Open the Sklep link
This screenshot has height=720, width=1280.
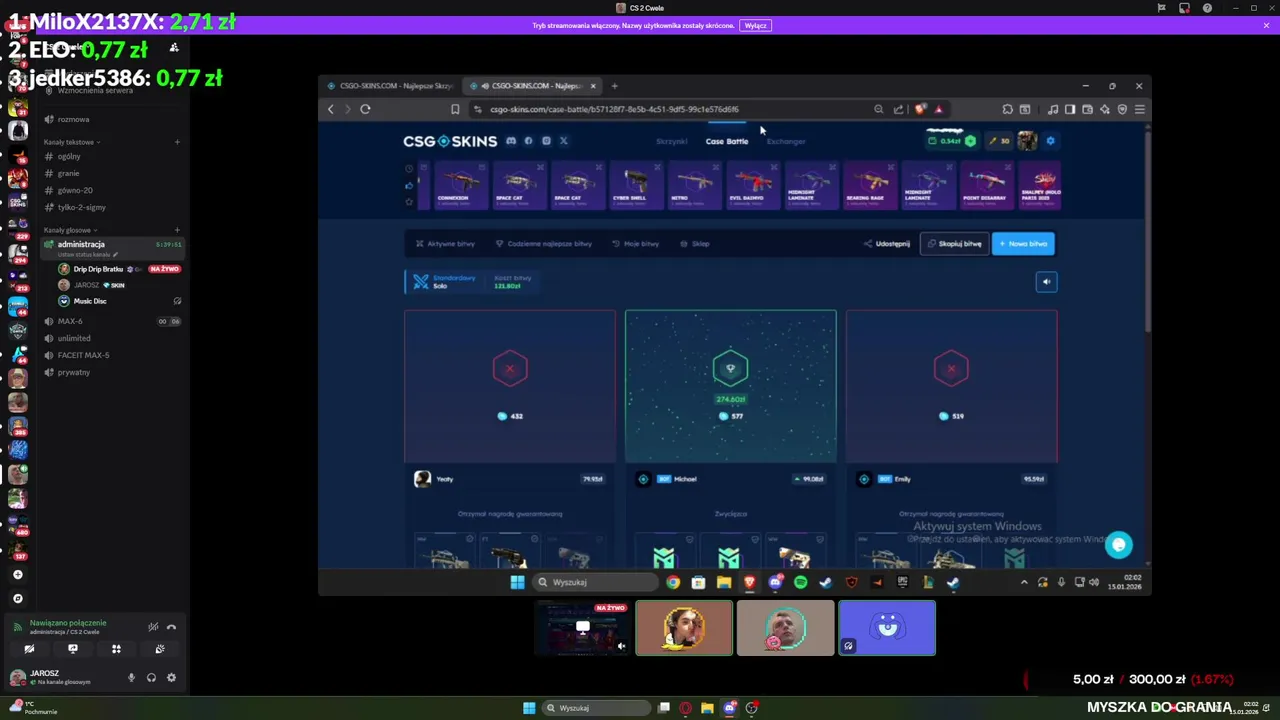(x=695, y=244)
